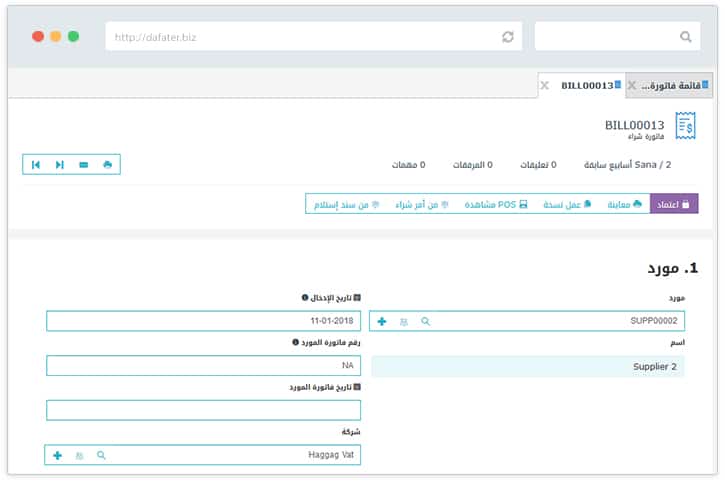Screen dimensions: 725x485
Task: Click the plus icon in supplier field
Action: pos(382,321)
